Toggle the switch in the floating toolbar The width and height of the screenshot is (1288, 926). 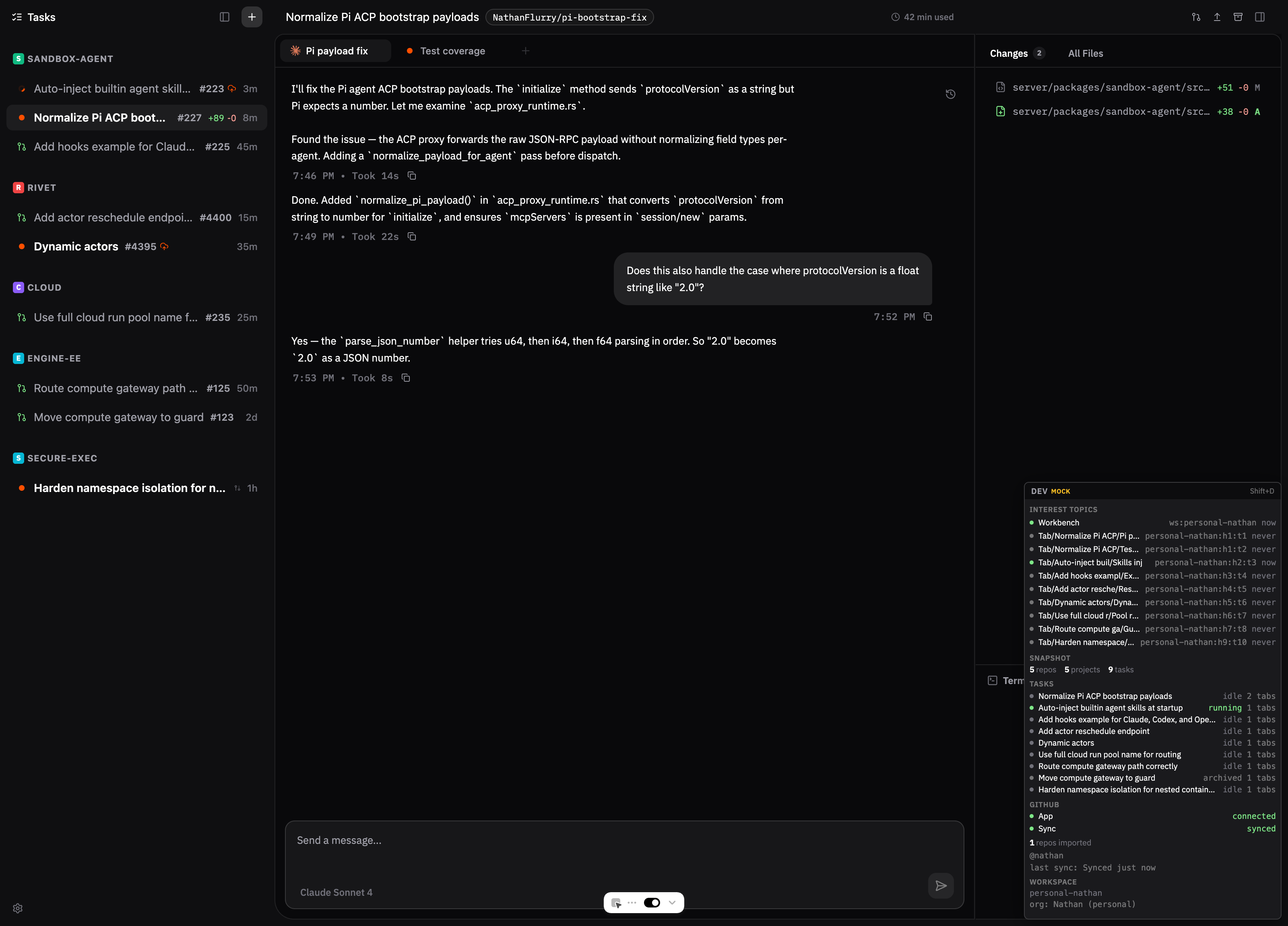click(651, 903)
